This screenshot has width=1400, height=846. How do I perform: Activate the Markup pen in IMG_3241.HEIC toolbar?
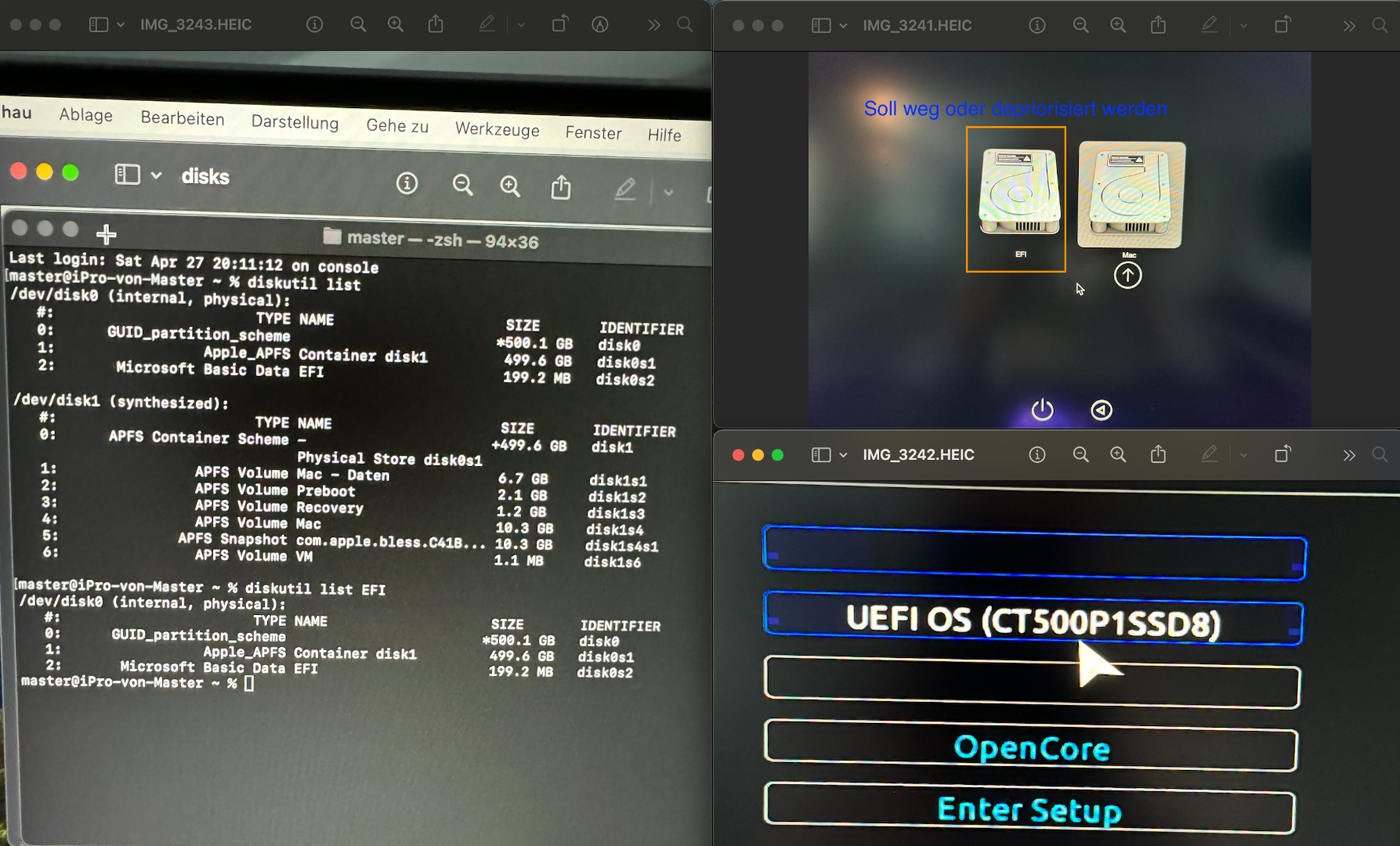1210,25
